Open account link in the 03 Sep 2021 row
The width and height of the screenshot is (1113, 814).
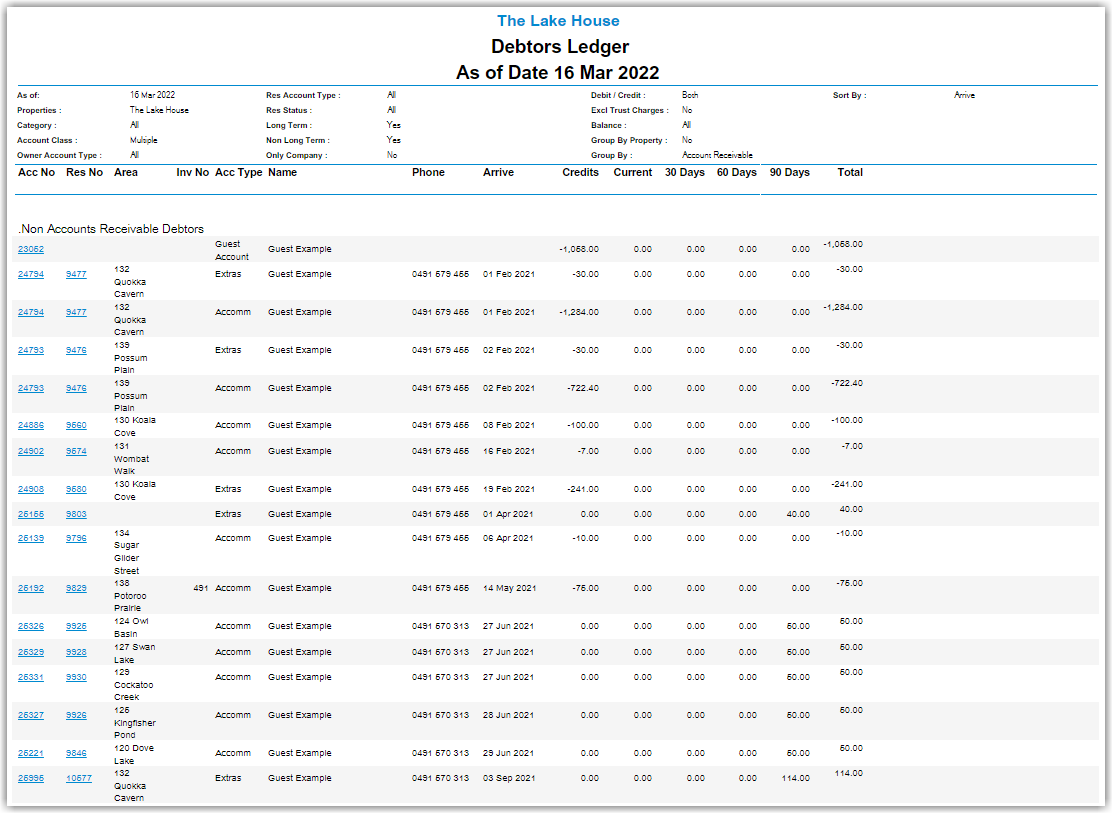coord(31,779)
